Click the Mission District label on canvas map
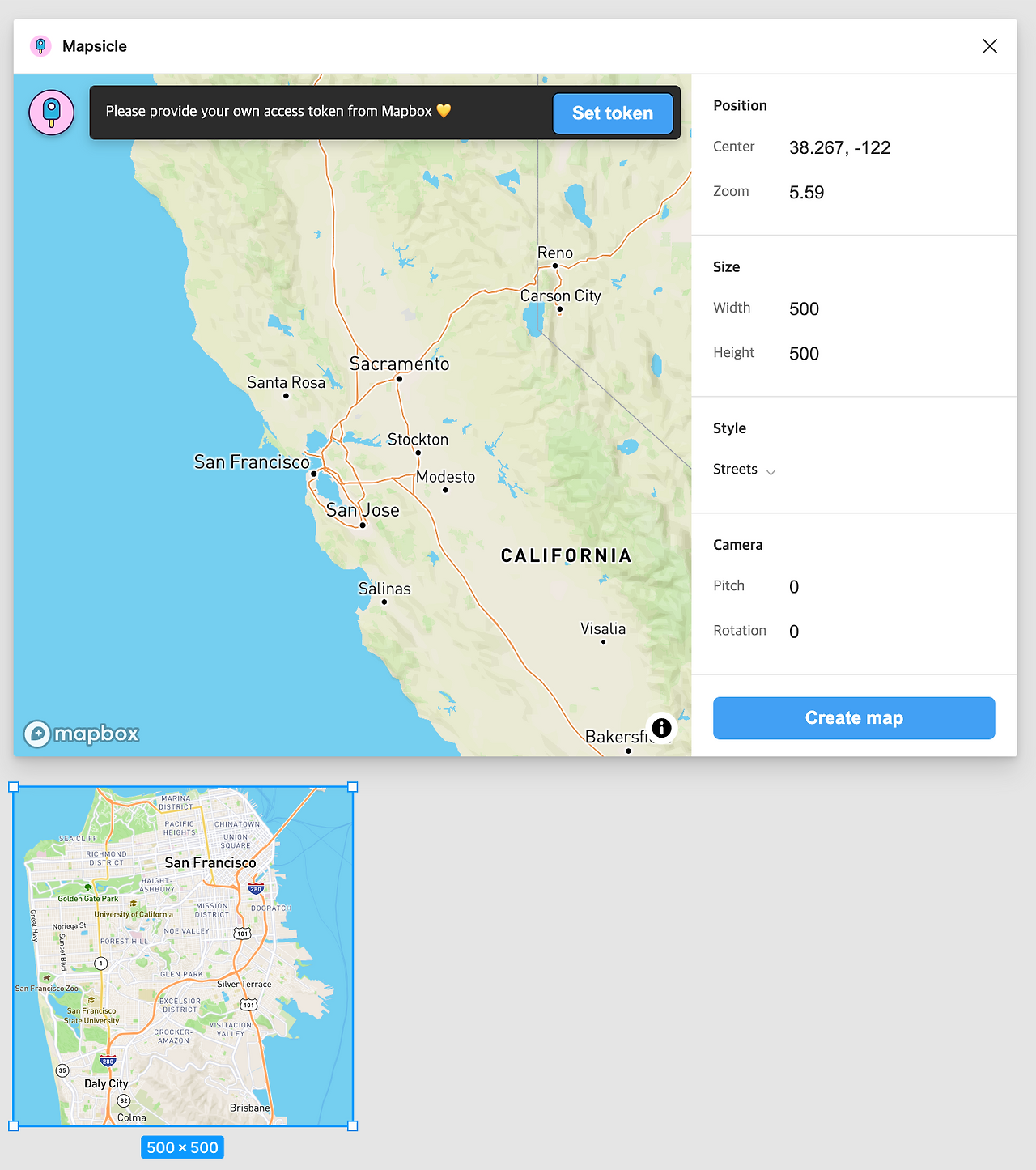The image size is (1036, 1170). click(212, 910)
